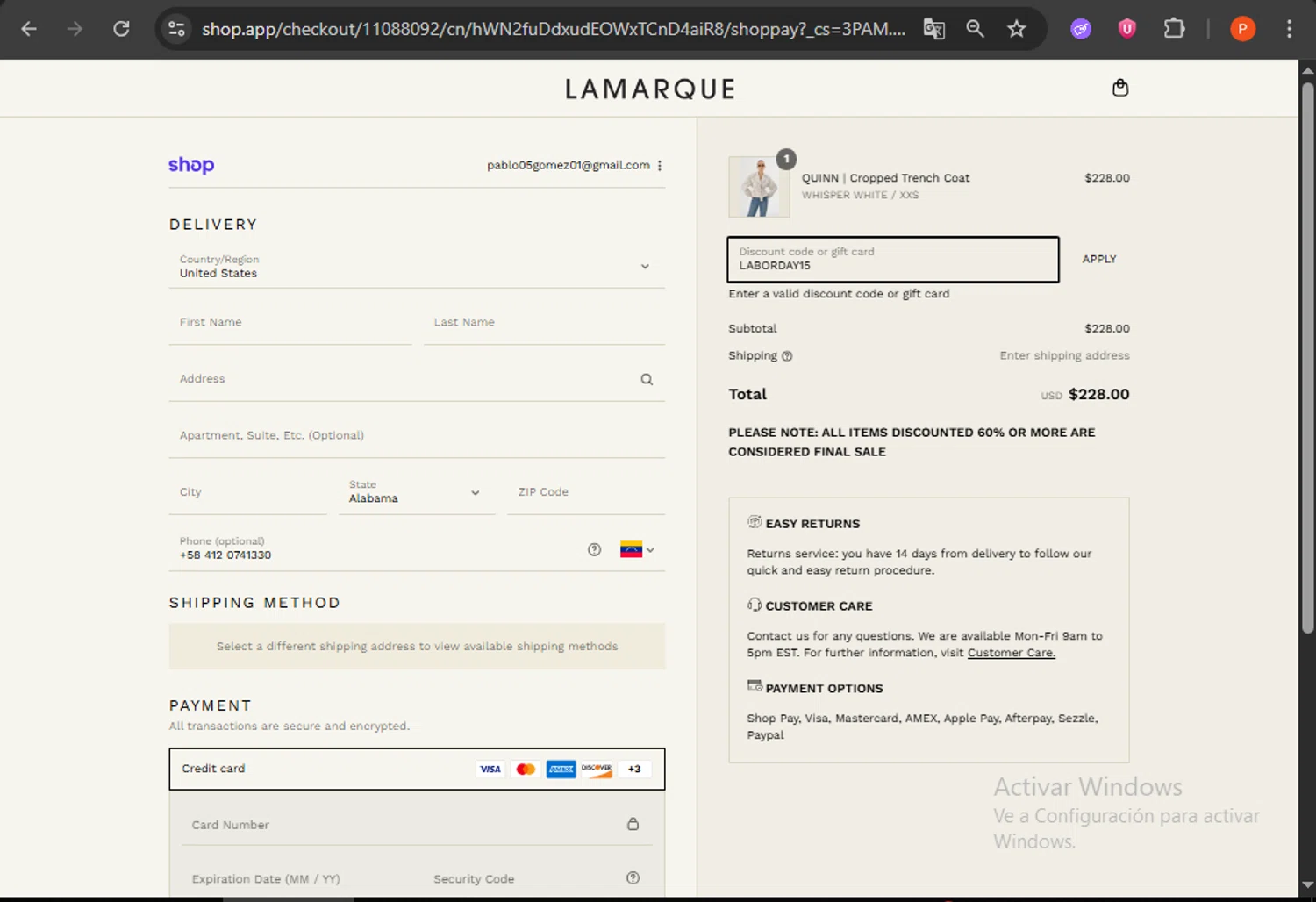Viewport: 1316px width, 902px height.
Task: Focus the City field
Action: click(248, 492)
